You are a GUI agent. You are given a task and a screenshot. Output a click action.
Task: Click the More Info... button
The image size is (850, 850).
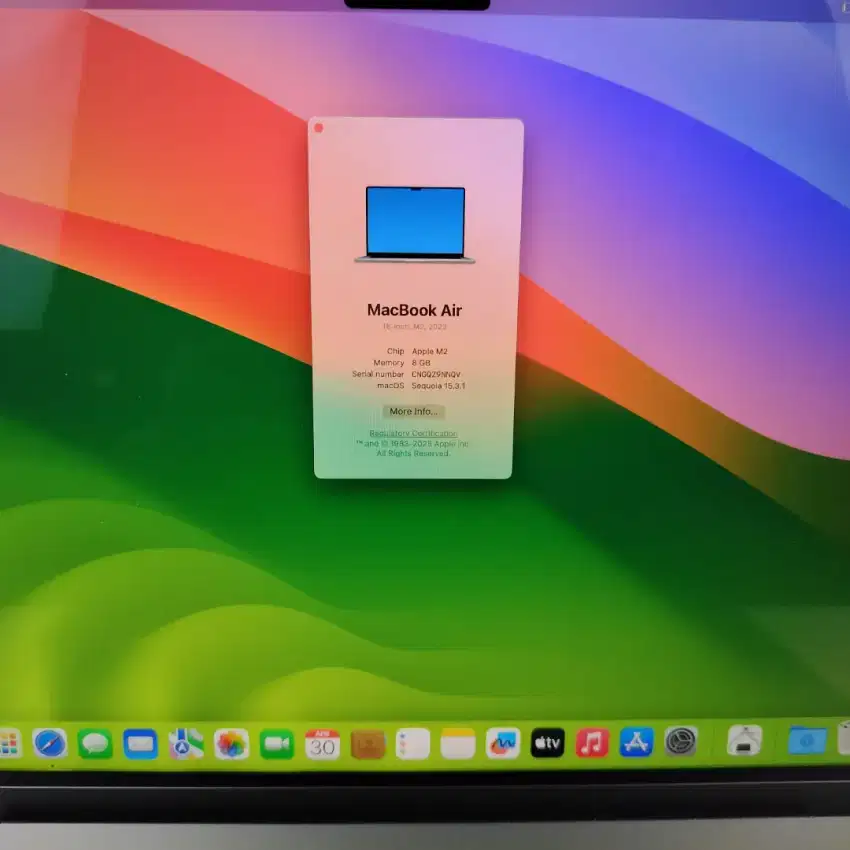pos(414,411)
